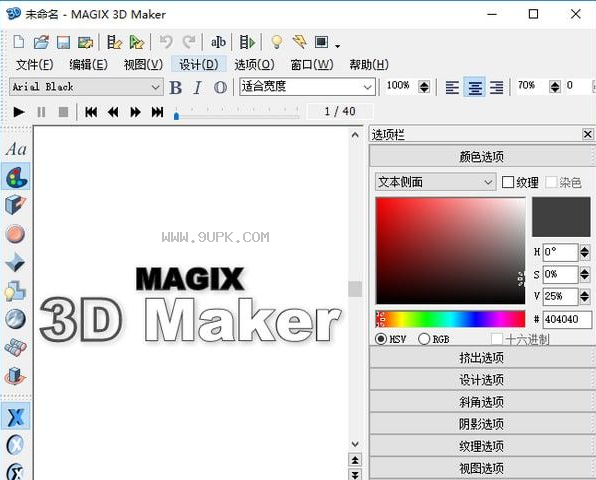Open the 适合宽度 zoom dropdown
This screenshot has width=596, height=480.
click(x=308, y=87)
